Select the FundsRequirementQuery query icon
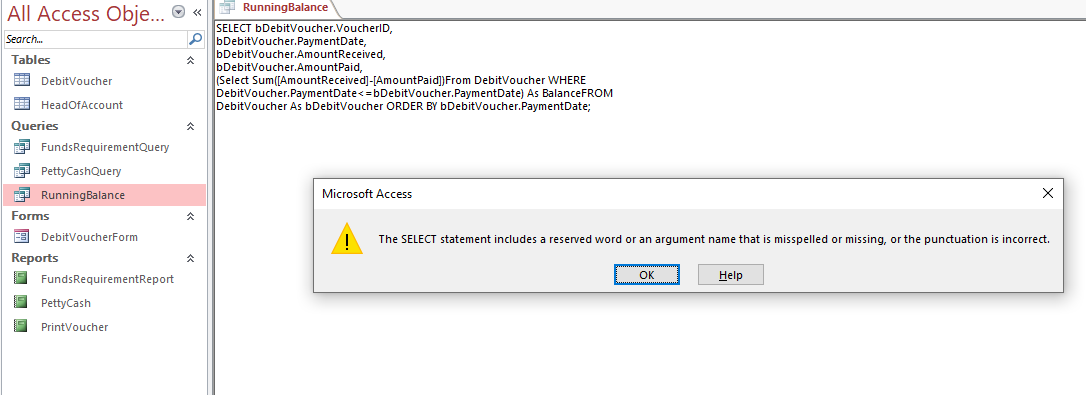 22,146
